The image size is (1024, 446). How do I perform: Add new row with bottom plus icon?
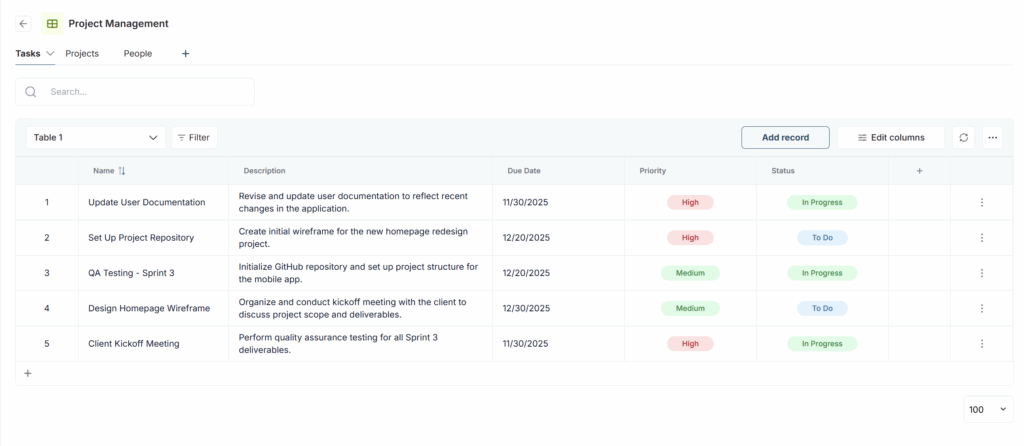pyautogui.click(x=28, y=373)
